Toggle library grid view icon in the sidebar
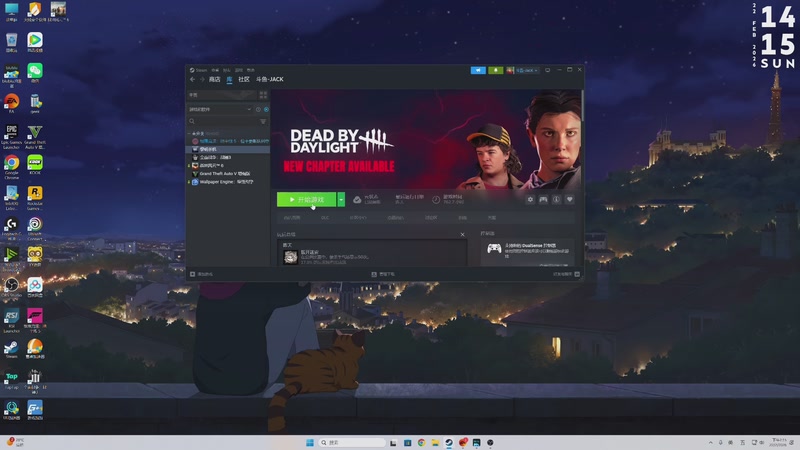This screenshot has width=800, height=450. (263, 95)
